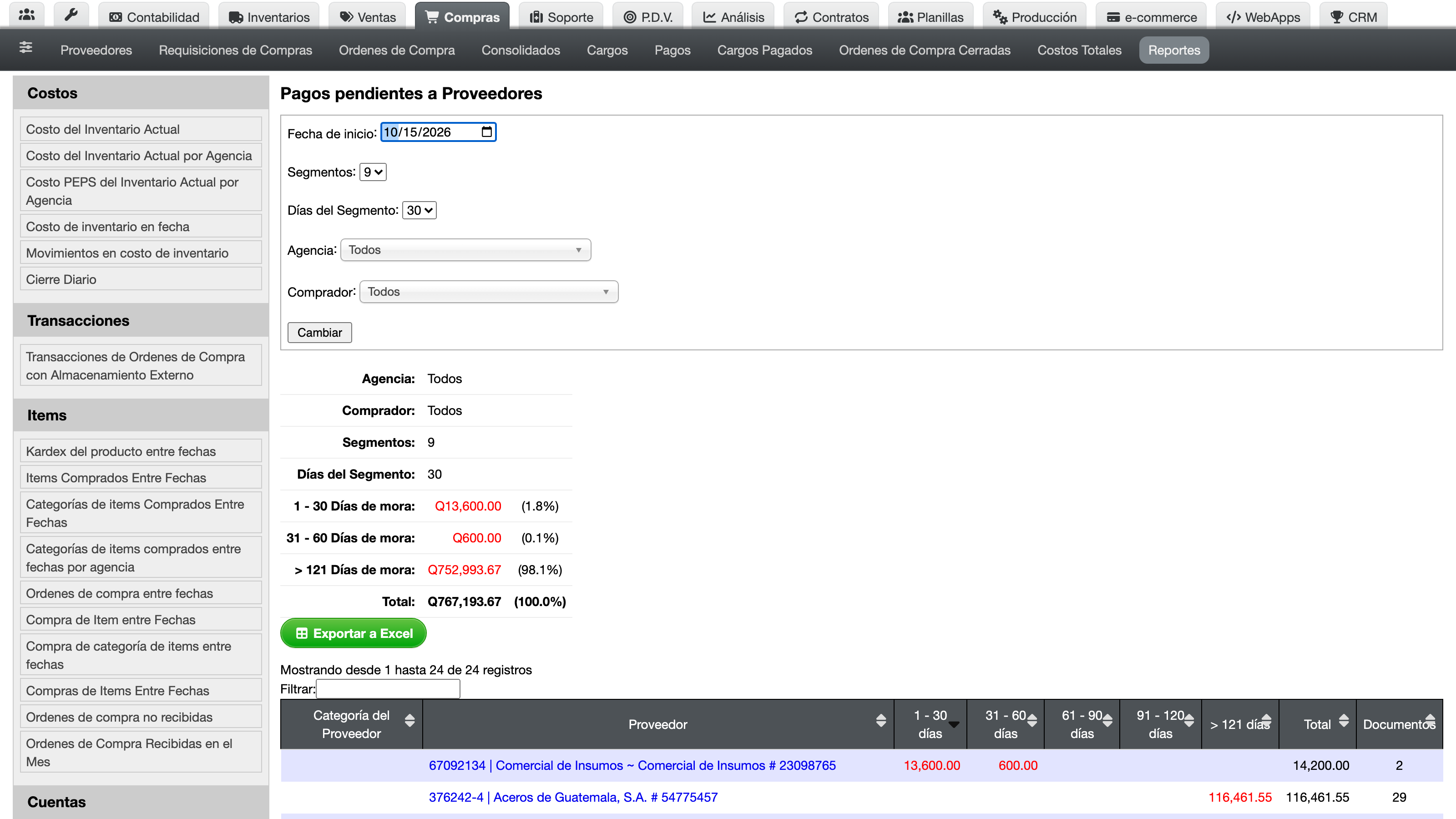Sort by 61 - 90 días column

click(x=1107, y=720)
